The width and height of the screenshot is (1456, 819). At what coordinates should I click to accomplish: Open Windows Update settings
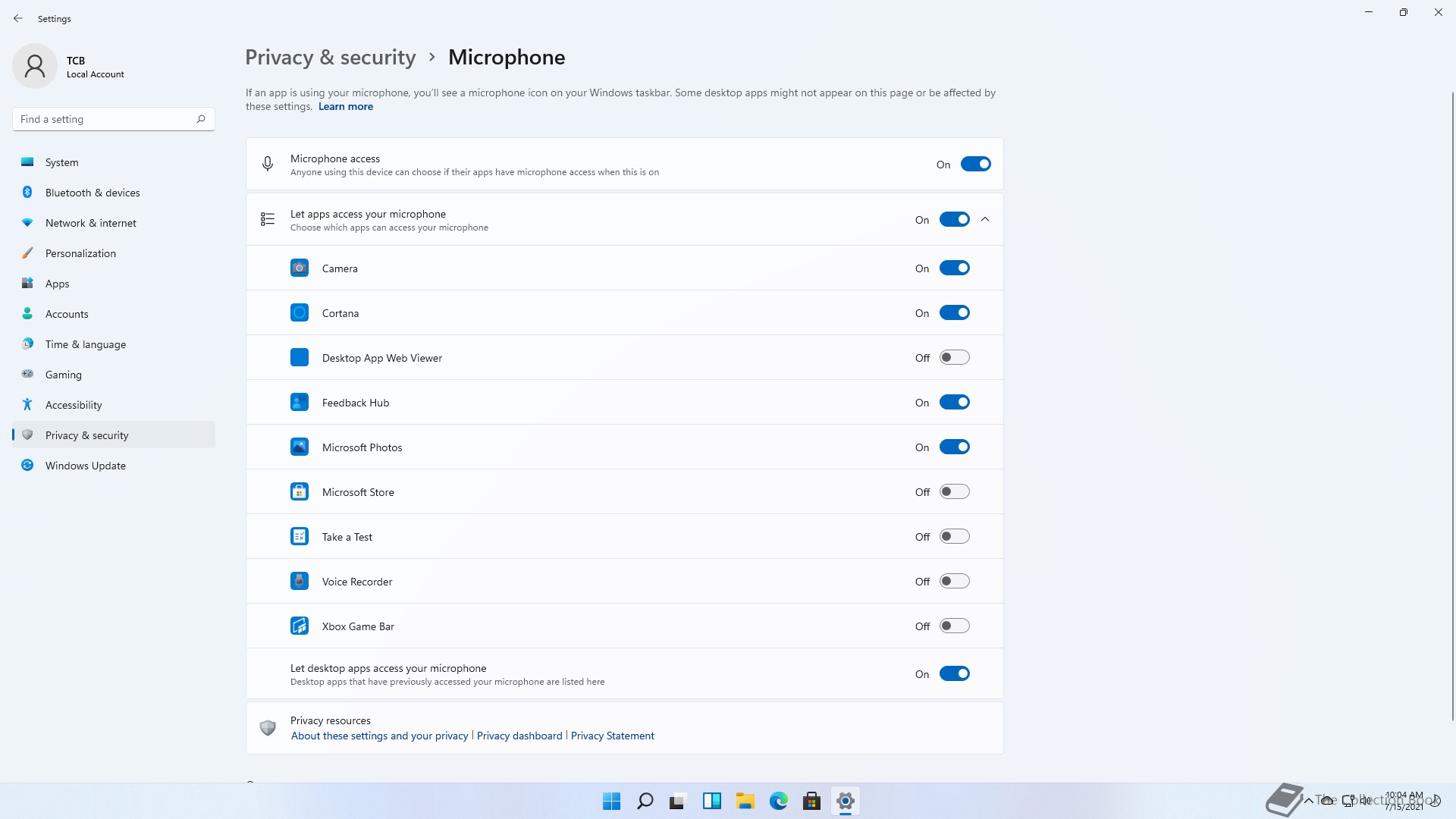[x=114, y=466]
